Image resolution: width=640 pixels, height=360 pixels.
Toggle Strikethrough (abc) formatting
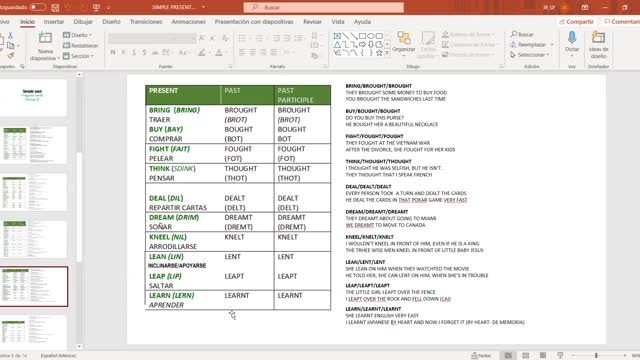(x=155, y=52)
